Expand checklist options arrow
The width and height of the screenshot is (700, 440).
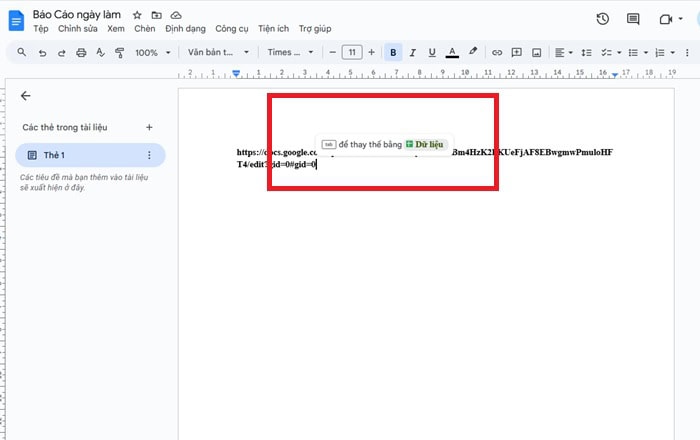619,53
